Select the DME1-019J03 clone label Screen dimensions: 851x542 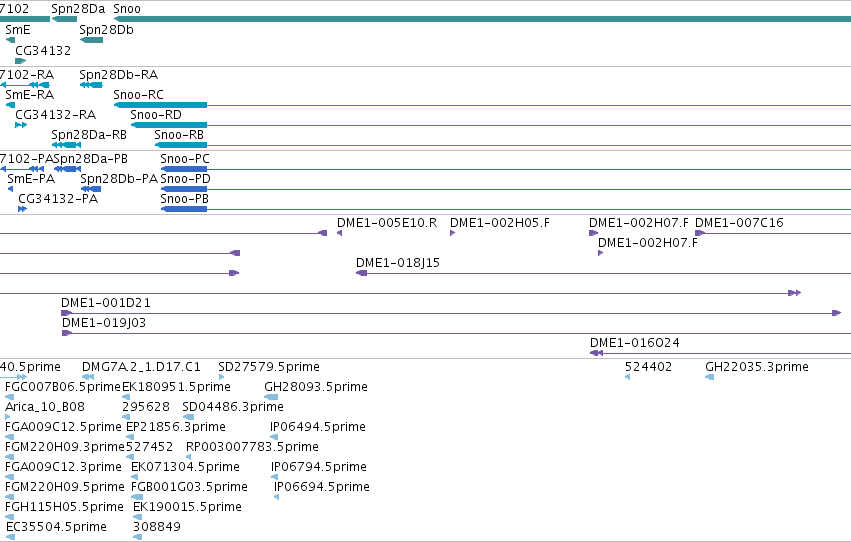104,322
